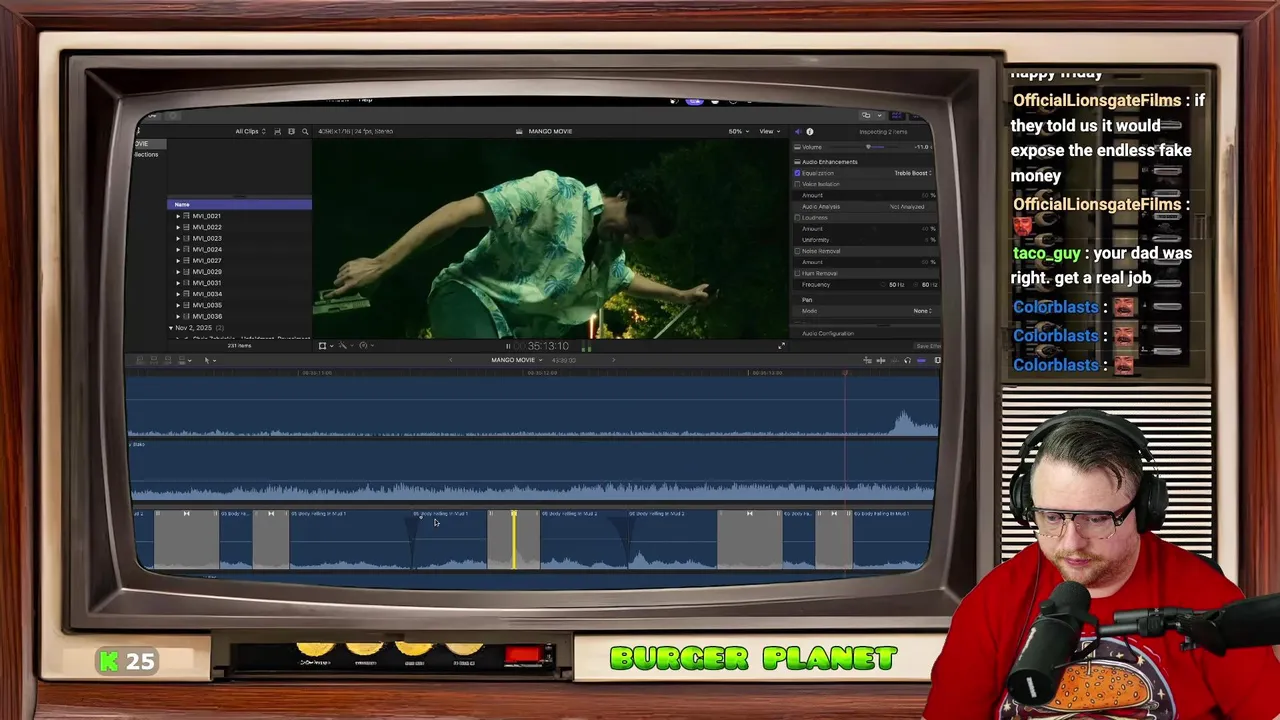Click transition icon on first gray clip
The width and height of the screenshot is (1280, 720).
click(186, 513)
